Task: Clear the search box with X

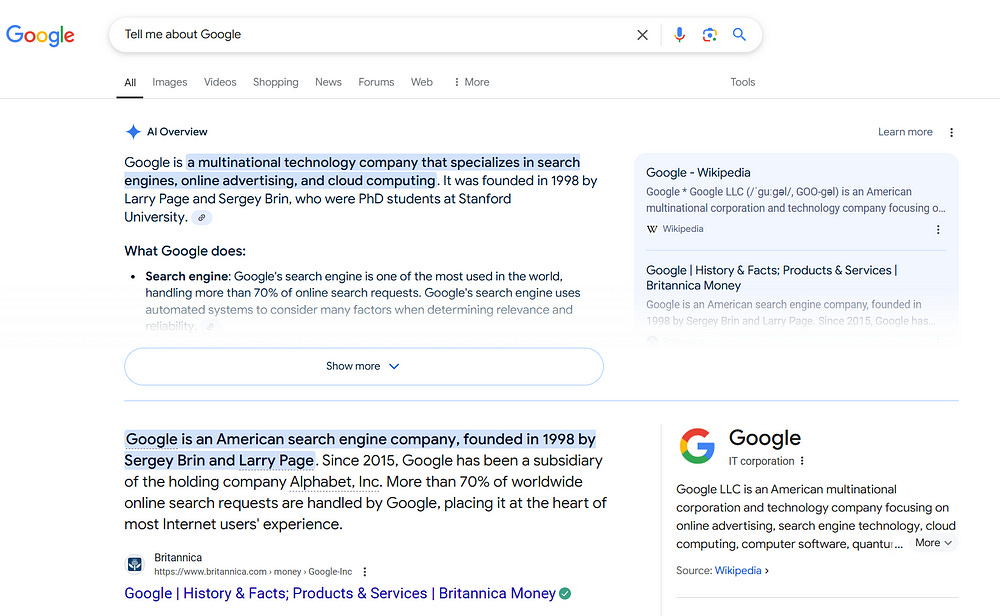Action: pos(642,35)
